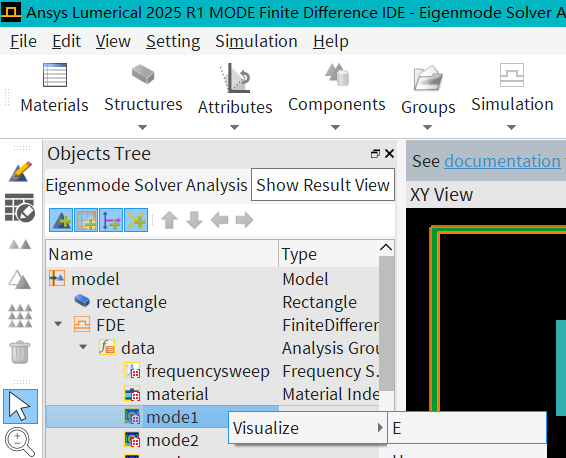Screen dimensions: 566x458
Task: Open Attributes dropdown arrow
Action: 235,127
